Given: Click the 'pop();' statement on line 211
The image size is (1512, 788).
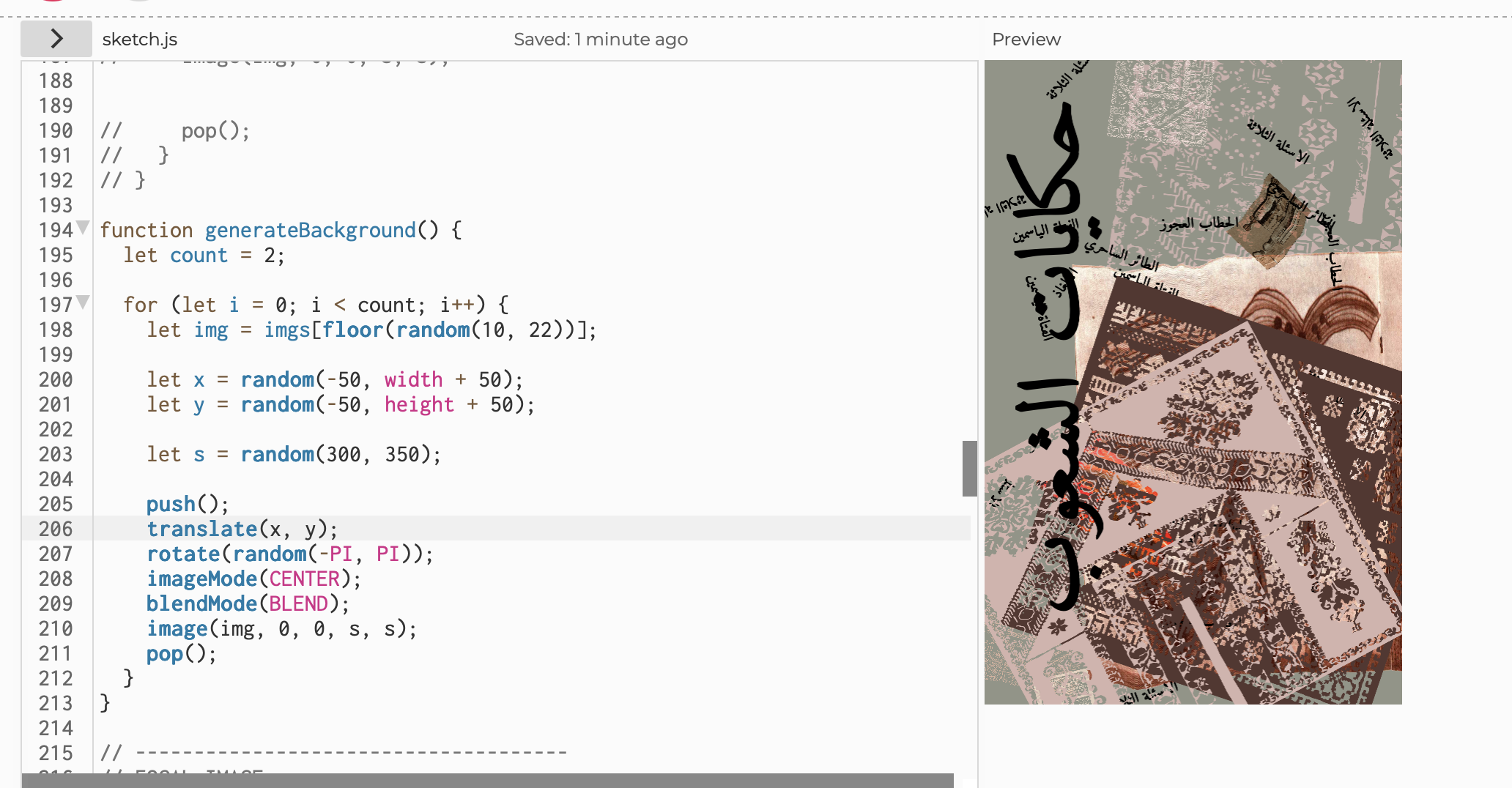Looking at the screenshot, I should (x=181, y=654).
